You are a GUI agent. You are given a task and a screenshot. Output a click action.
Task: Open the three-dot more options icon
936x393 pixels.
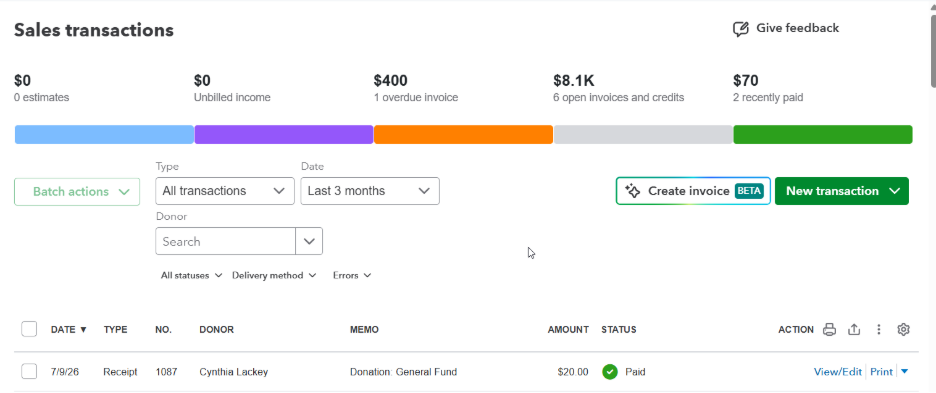879,329
